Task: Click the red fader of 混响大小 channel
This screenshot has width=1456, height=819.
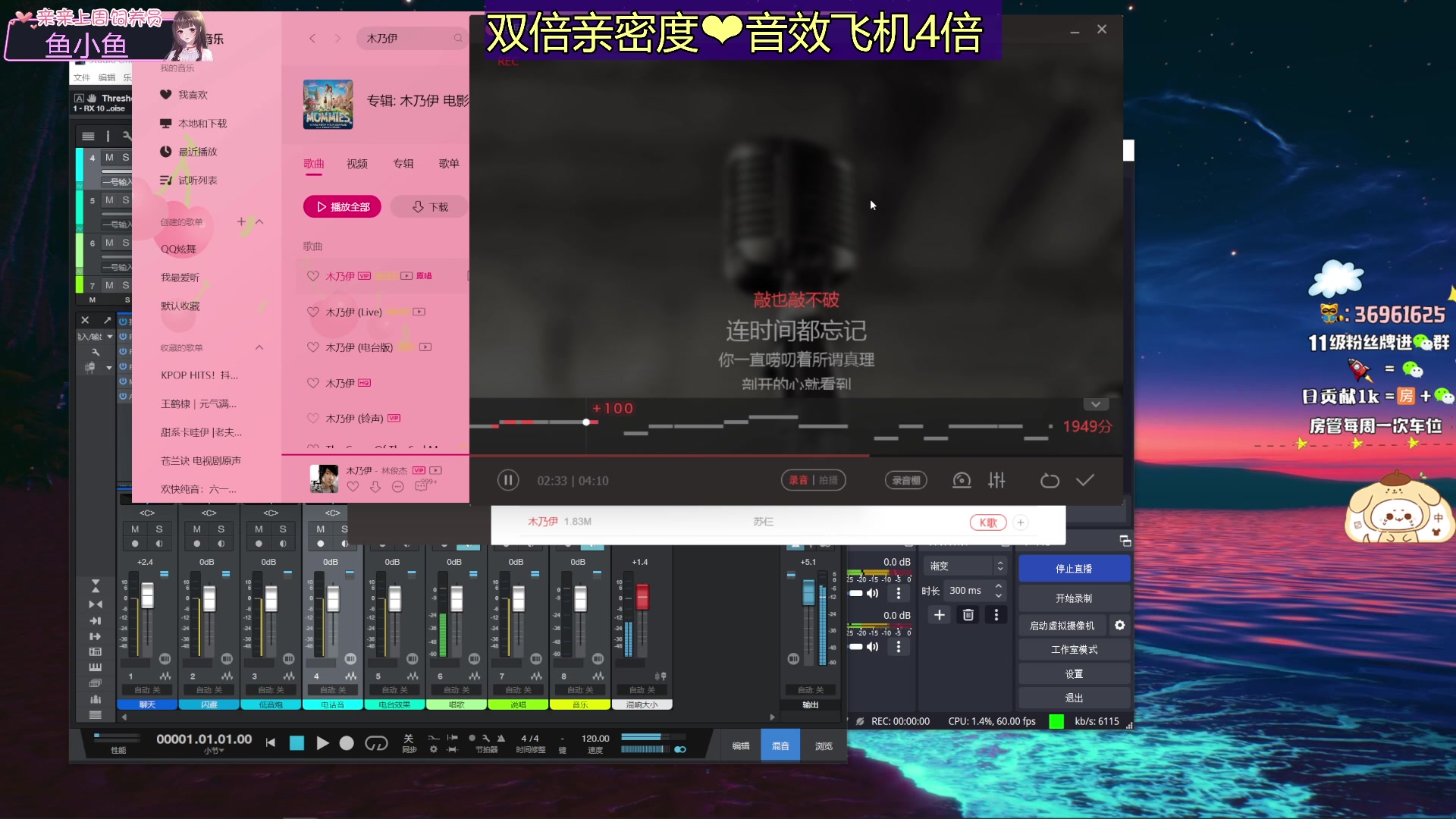Action: (642, 596)
